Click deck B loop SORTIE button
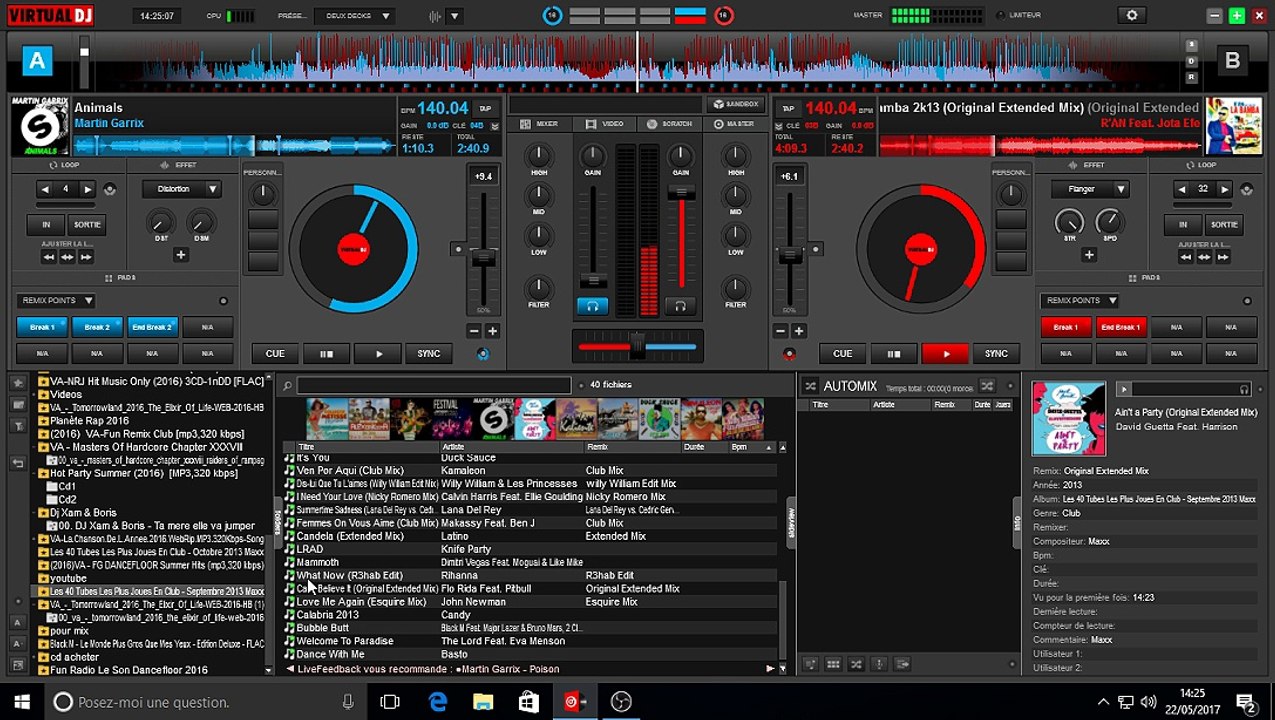 tap(1222, 225)
